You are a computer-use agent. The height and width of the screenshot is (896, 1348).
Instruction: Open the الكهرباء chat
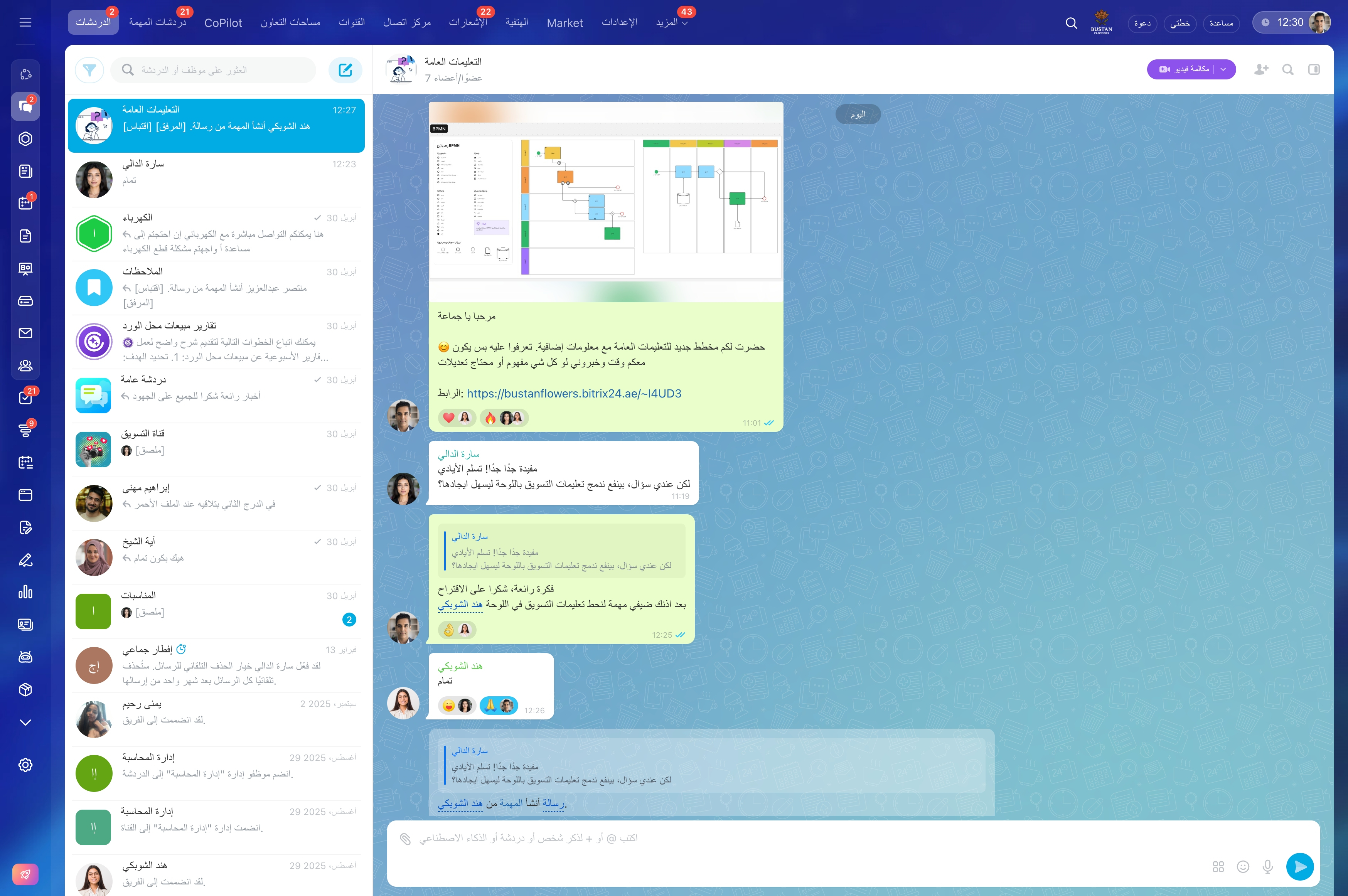[x=216, y=234]
